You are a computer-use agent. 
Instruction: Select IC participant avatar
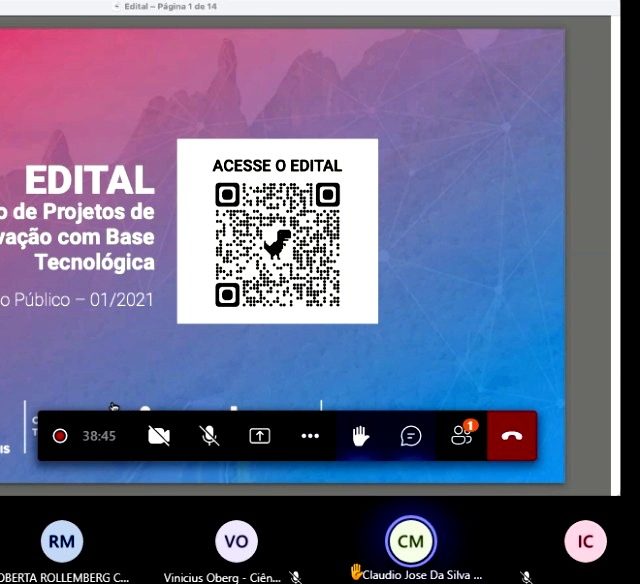(585, 541)
